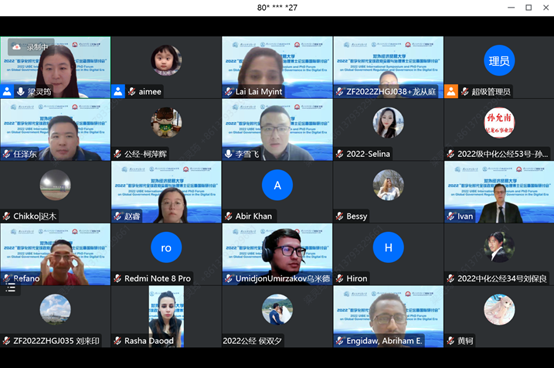Click the blue person badge beside aimee
The width and height of the screenshot is (554, 368).
tap(118, 91)
